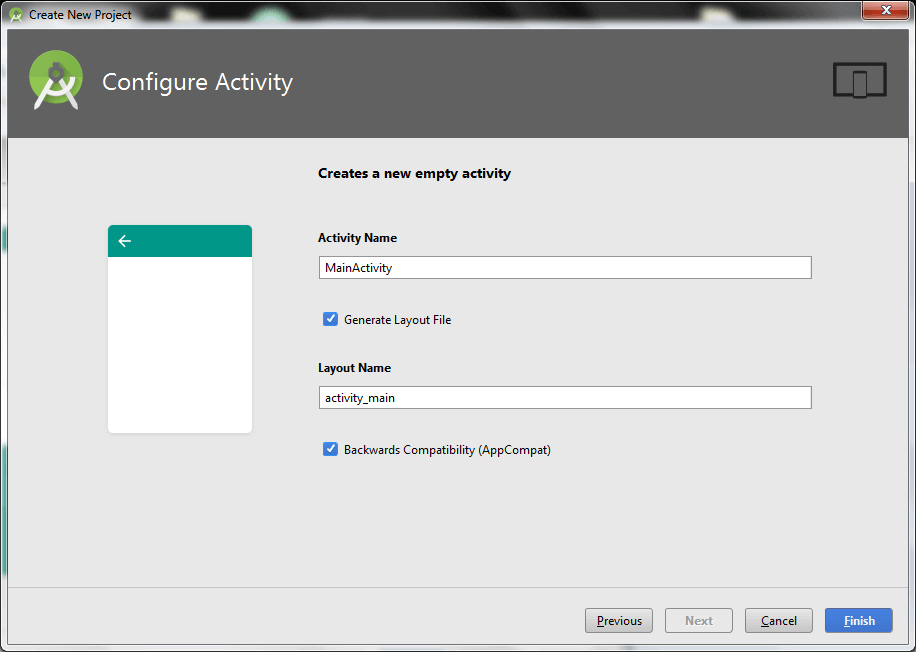Click the greyed-out Next button
This screenshot has height=652, width=916.
[x=698, y=620]
